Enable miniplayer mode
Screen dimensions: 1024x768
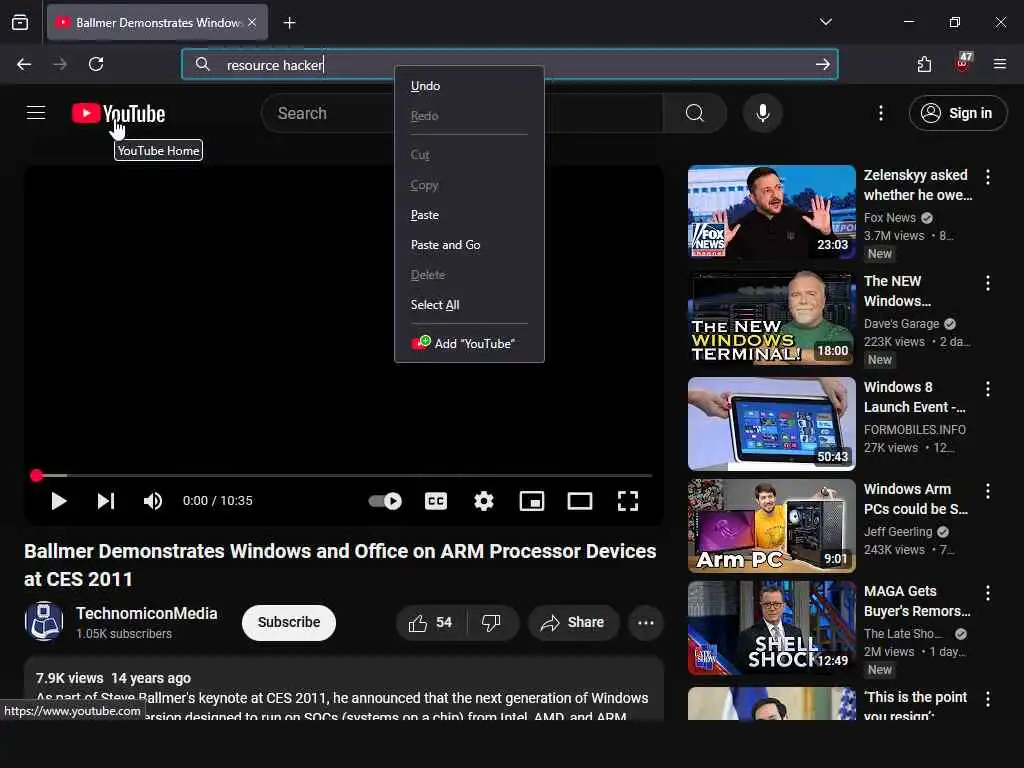pyautogui.click(x=532, y=501)
